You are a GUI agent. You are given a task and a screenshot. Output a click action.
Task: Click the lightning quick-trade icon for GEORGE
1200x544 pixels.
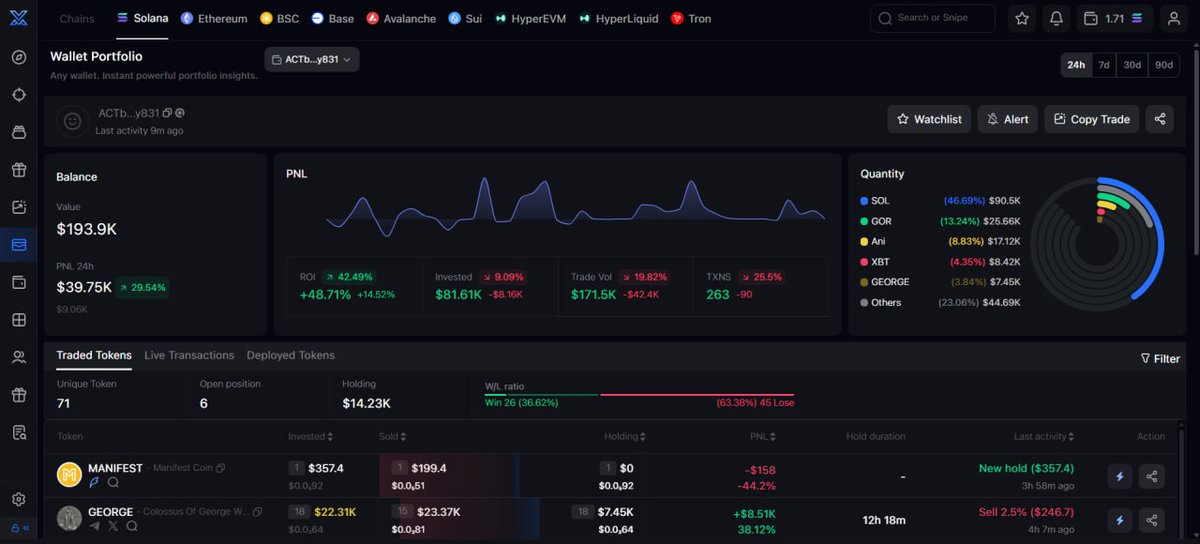(x=1120, y=519)
